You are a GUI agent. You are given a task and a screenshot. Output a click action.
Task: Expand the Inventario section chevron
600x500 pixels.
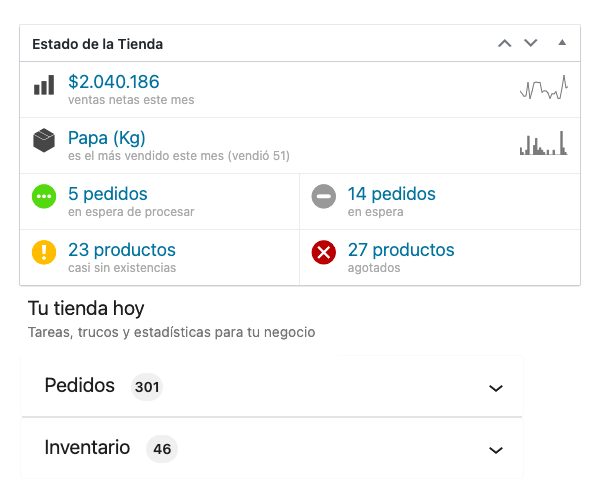(x=495, y=450)
